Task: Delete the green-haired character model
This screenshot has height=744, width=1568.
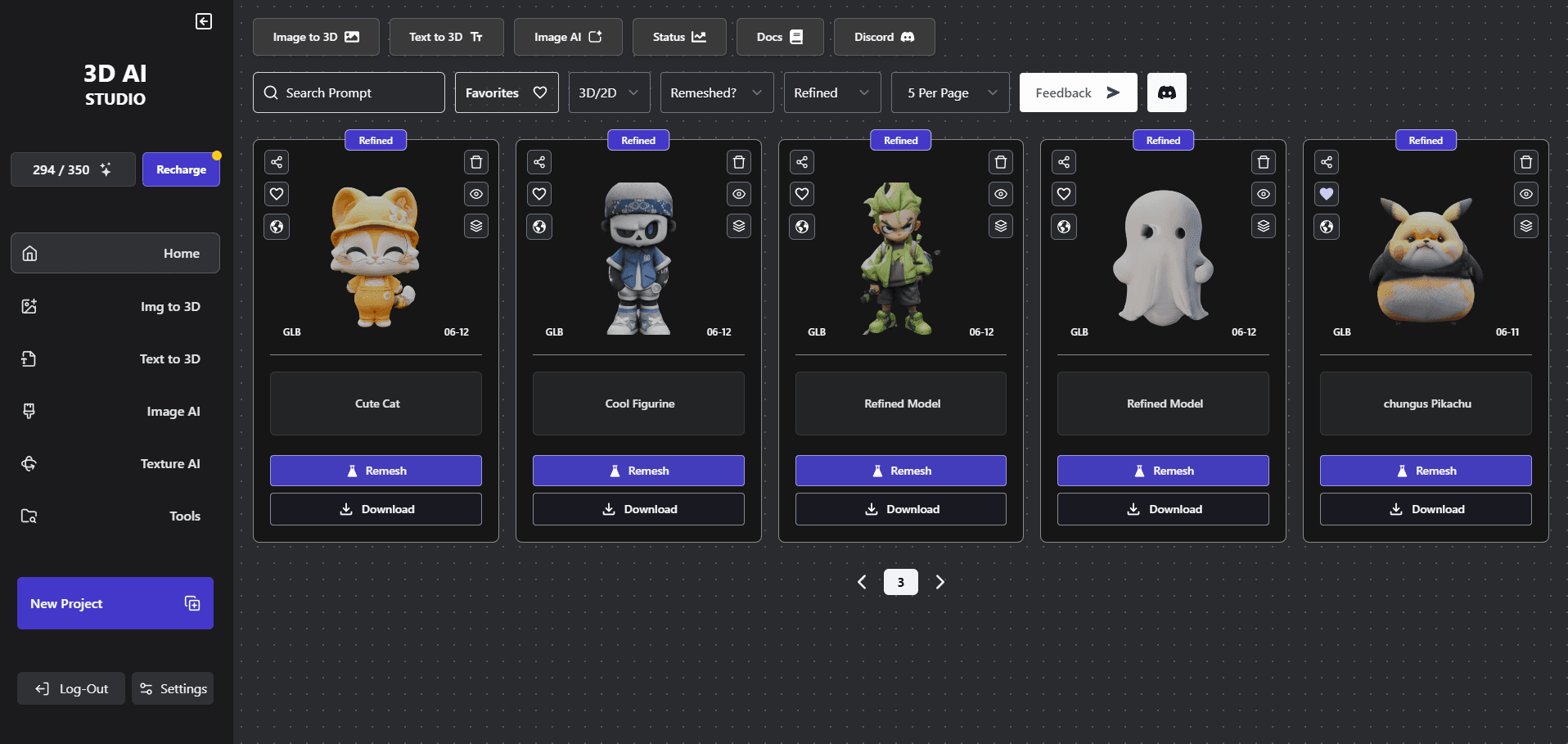Action: [1001, 162]
